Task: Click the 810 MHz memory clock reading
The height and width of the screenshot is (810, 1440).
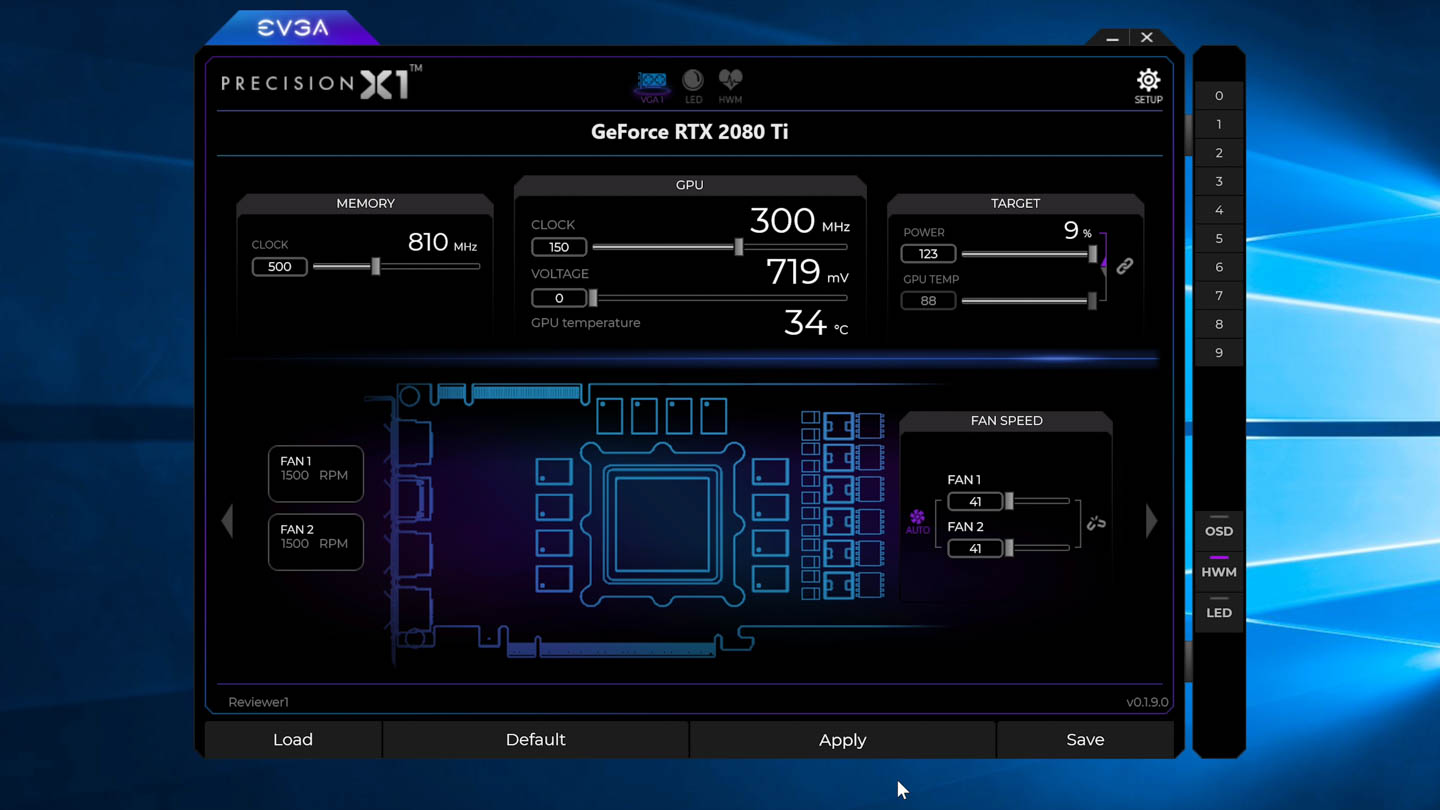Action: (443, 242)
